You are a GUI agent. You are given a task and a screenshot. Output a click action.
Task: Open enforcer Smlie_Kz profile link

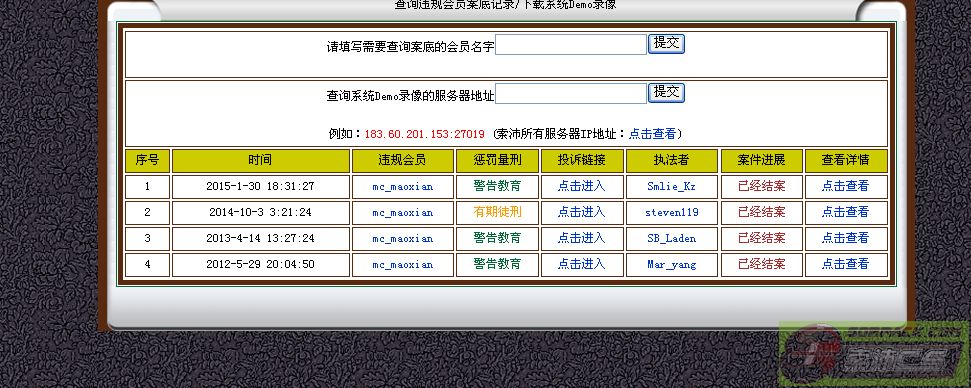tap(671, 186)
